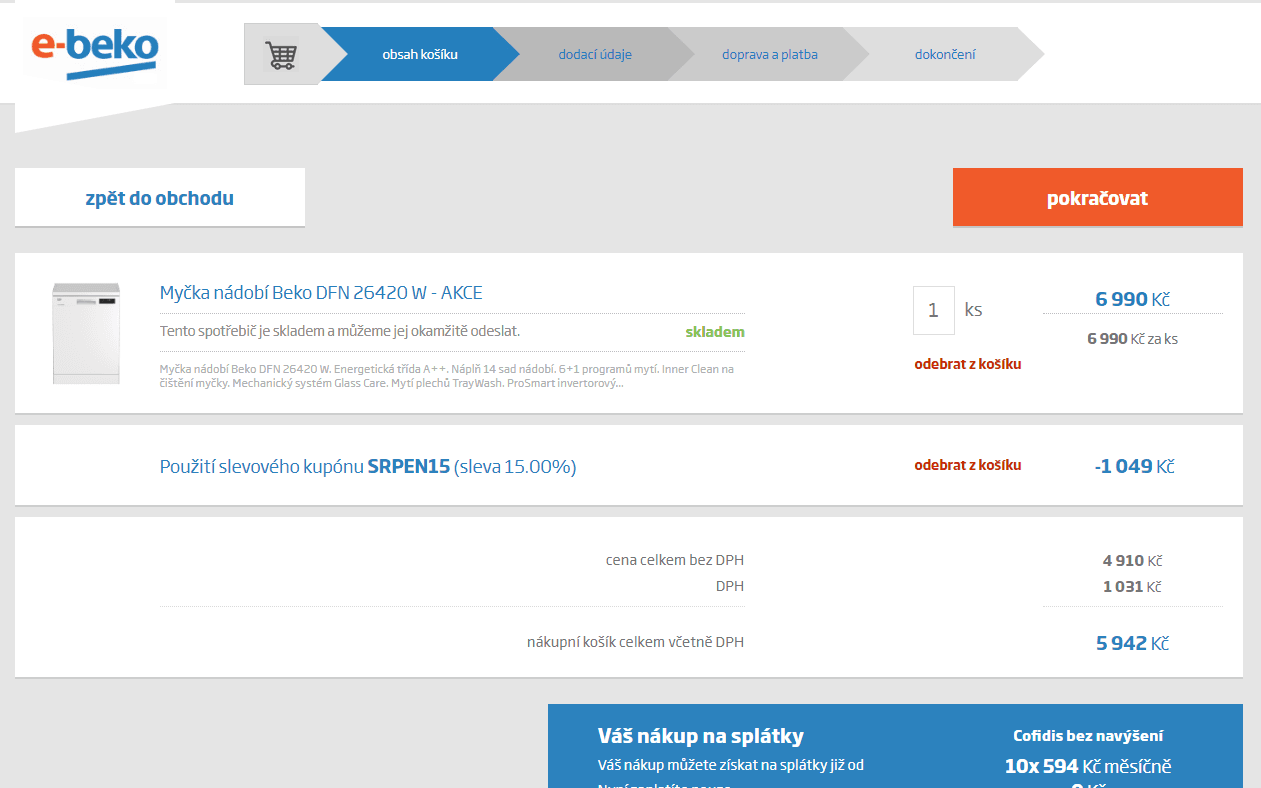Viewport: 1261px width, 788px height.
Task: Click the 'Tento spotřebič je skladem' availability text
Action: coord(340,331)
